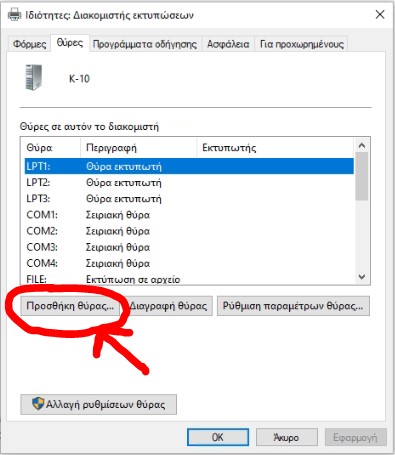Click the scroll down arrow in ports list
The image size is (395, 455).
(x=362, y=277)
